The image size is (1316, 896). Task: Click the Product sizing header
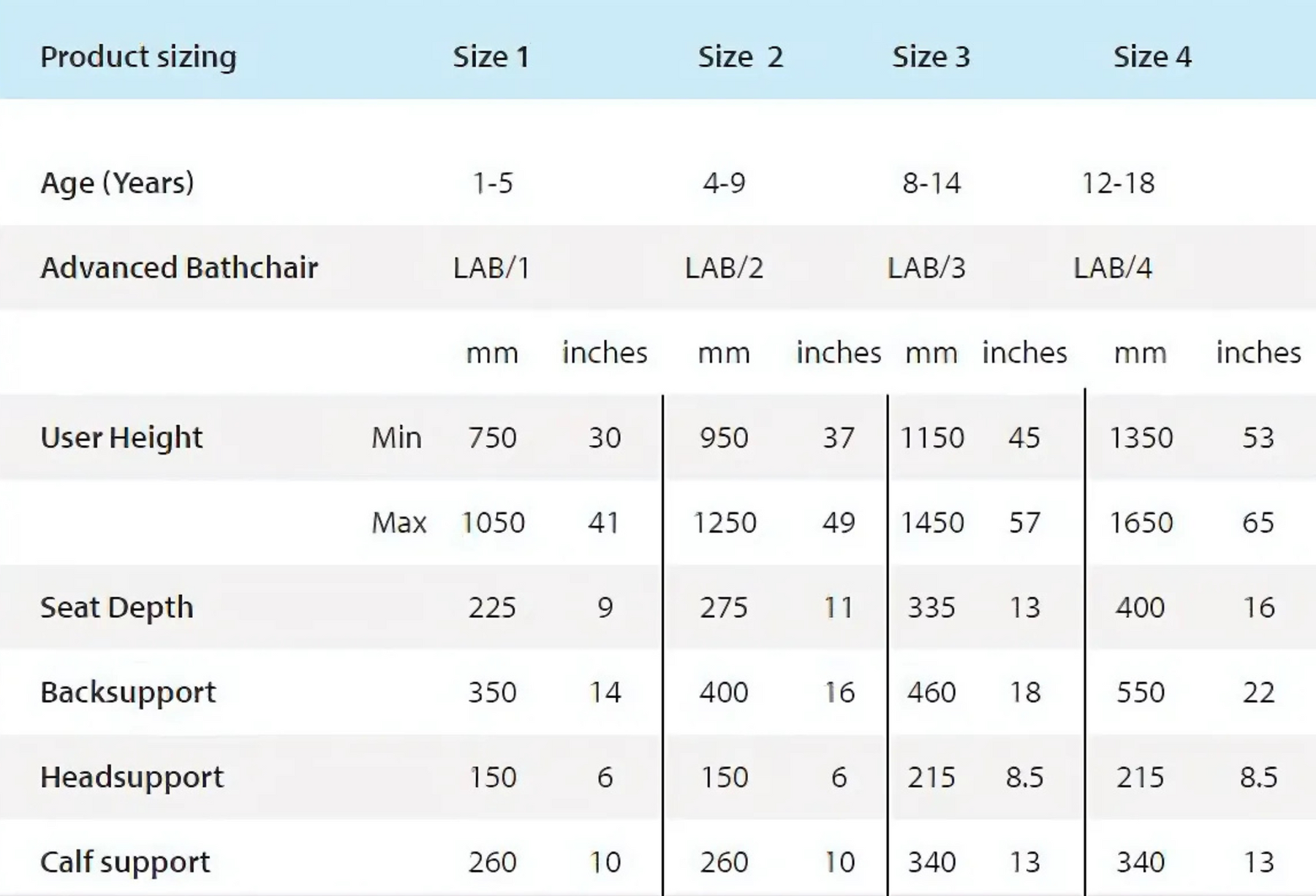138,57
